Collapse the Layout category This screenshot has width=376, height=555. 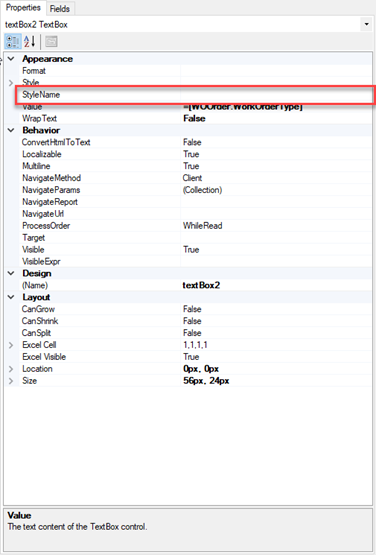coord(11,297)
